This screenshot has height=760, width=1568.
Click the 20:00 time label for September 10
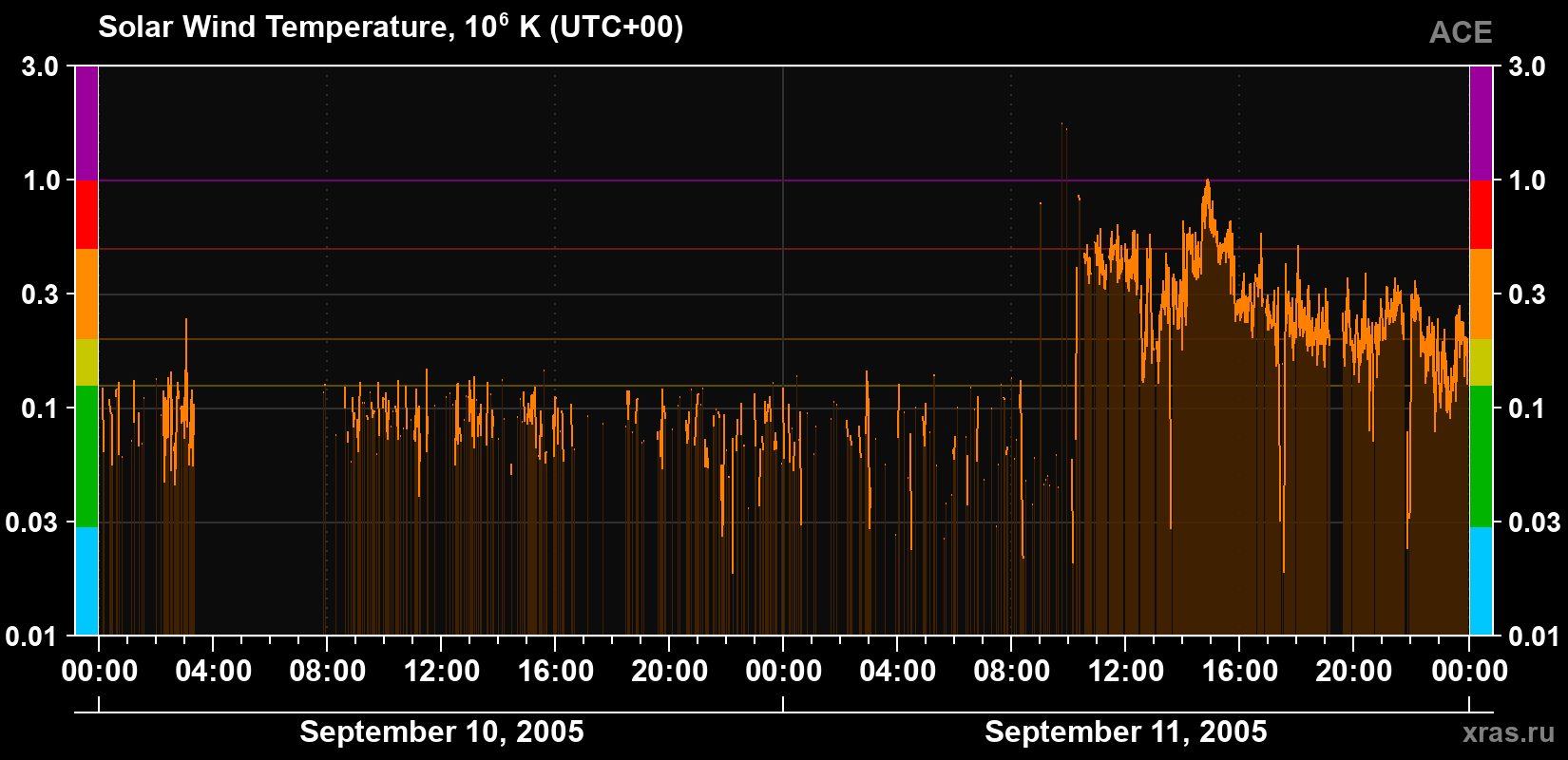click(670, 671)
